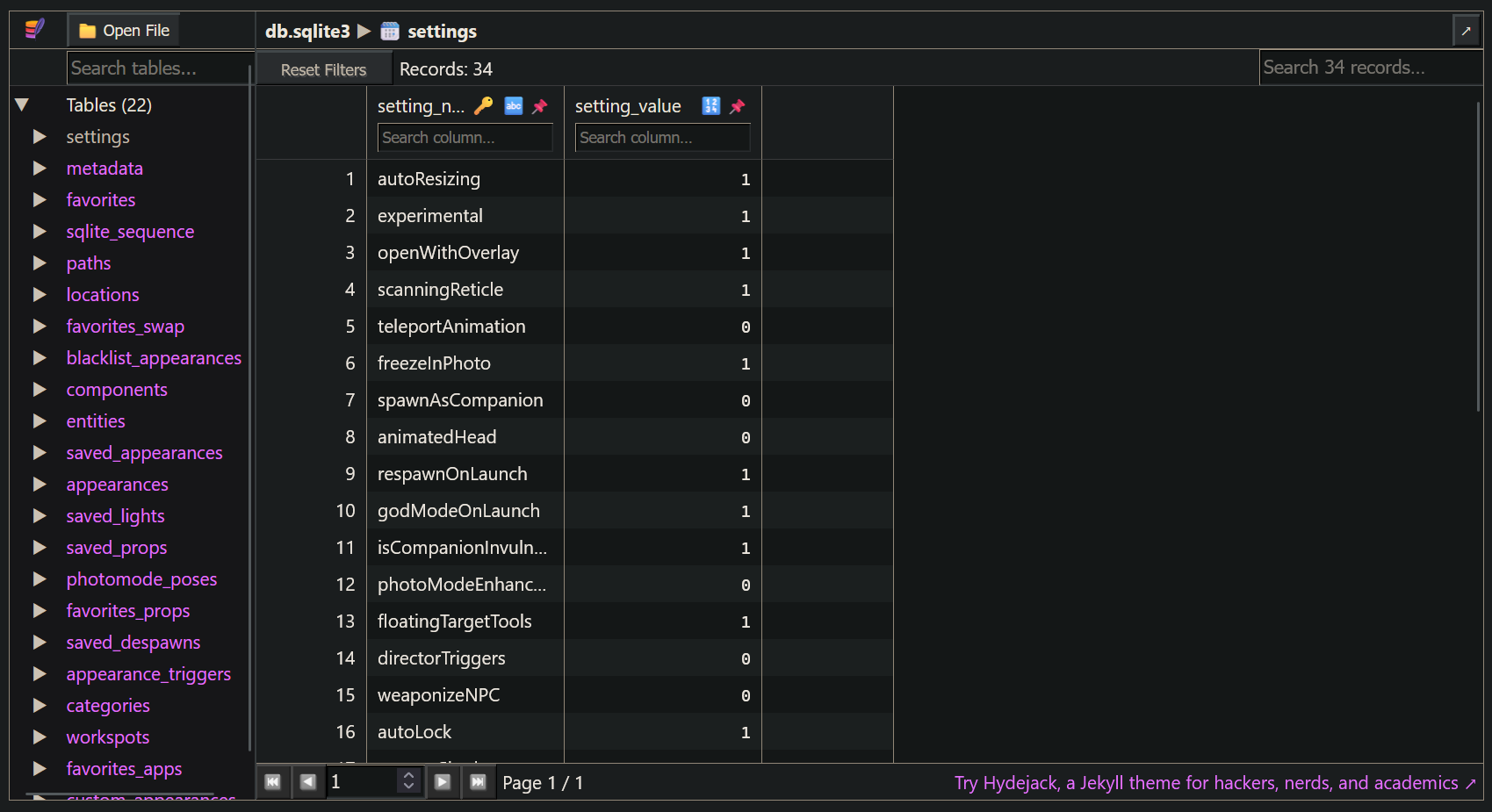Expand the metadata table
This screenshot has width=1492, height=812.
pos(40,169)
